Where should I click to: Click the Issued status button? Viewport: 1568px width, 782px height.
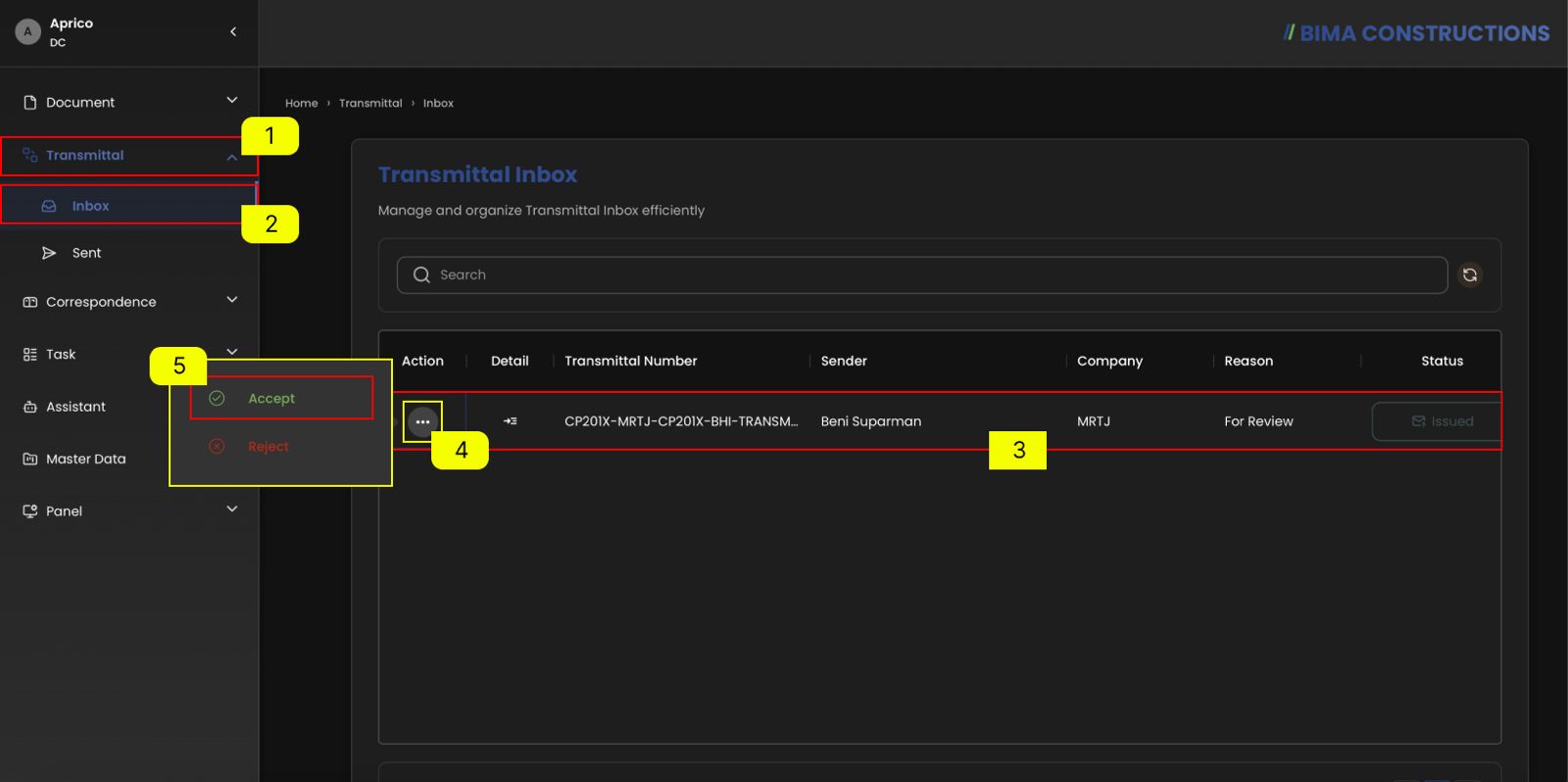[x=1437, y=421]
